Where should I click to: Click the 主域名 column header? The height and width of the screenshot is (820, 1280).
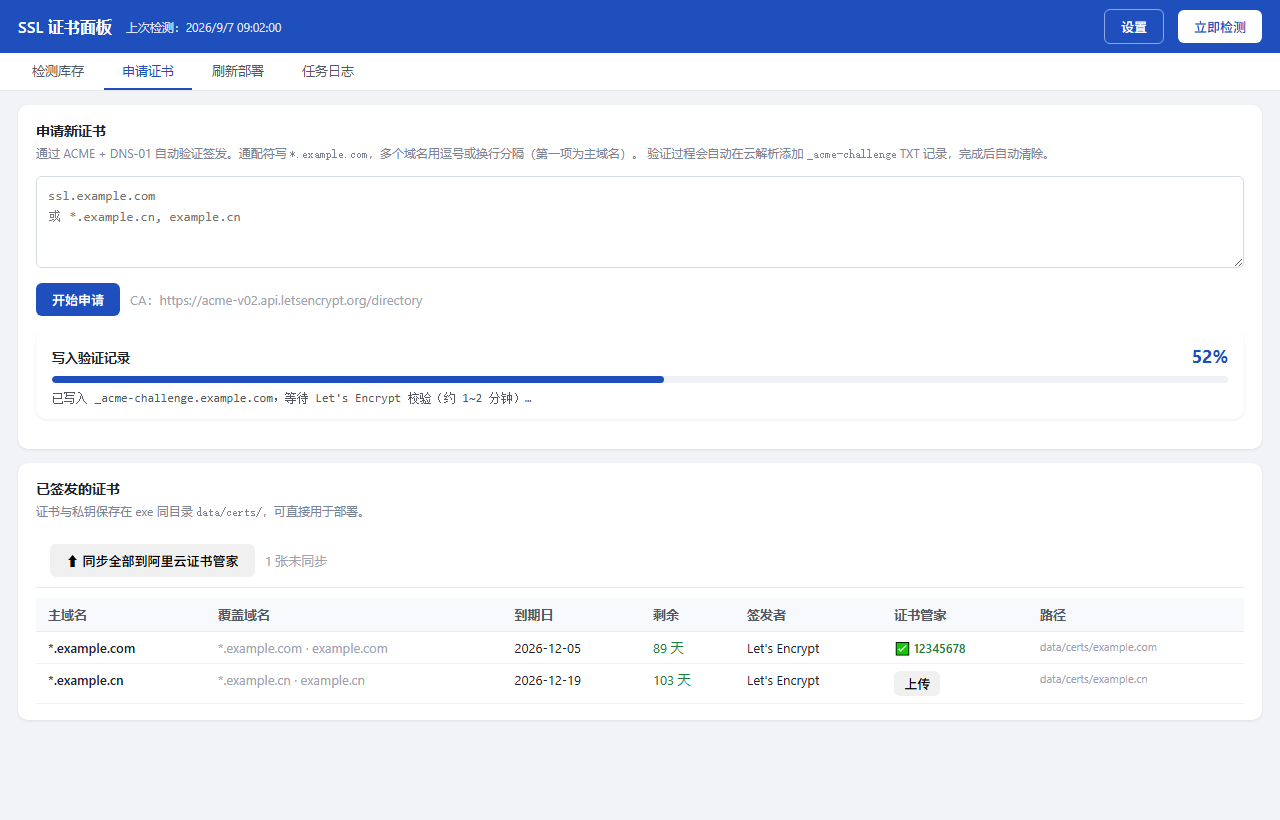(67, 615)
